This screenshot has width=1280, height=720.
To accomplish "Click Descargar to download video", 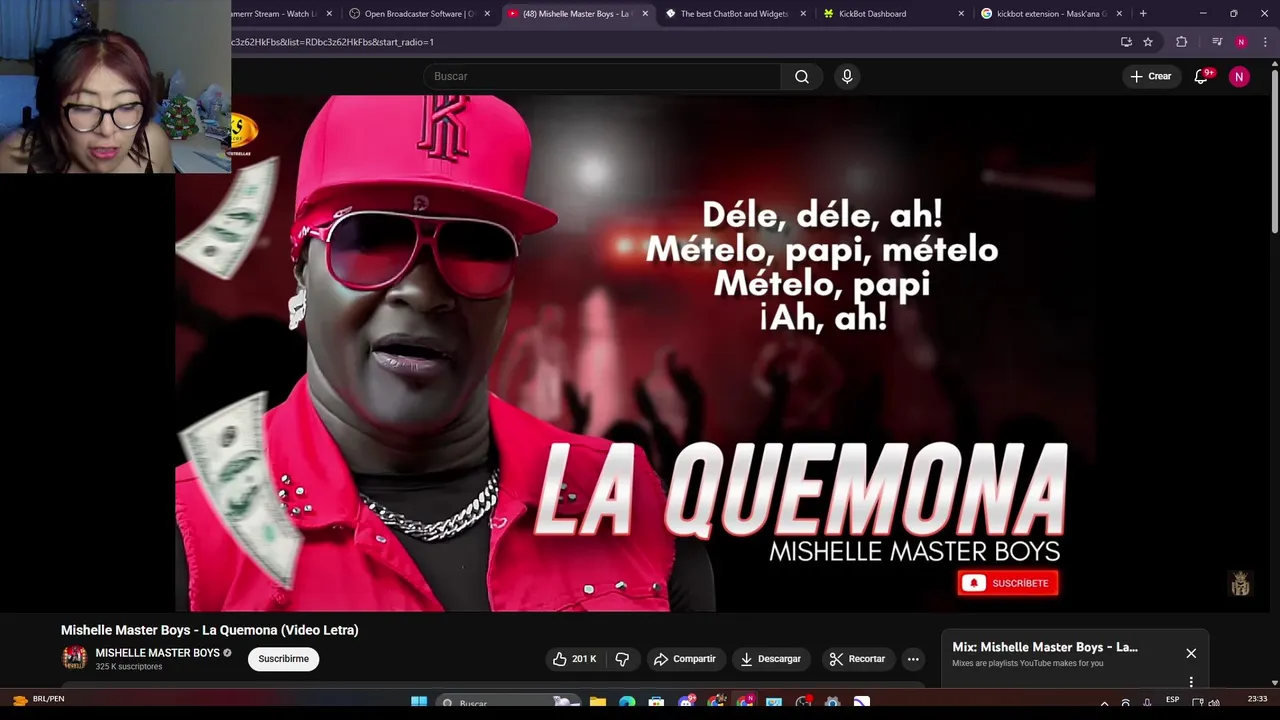I will tap(770, 659).
